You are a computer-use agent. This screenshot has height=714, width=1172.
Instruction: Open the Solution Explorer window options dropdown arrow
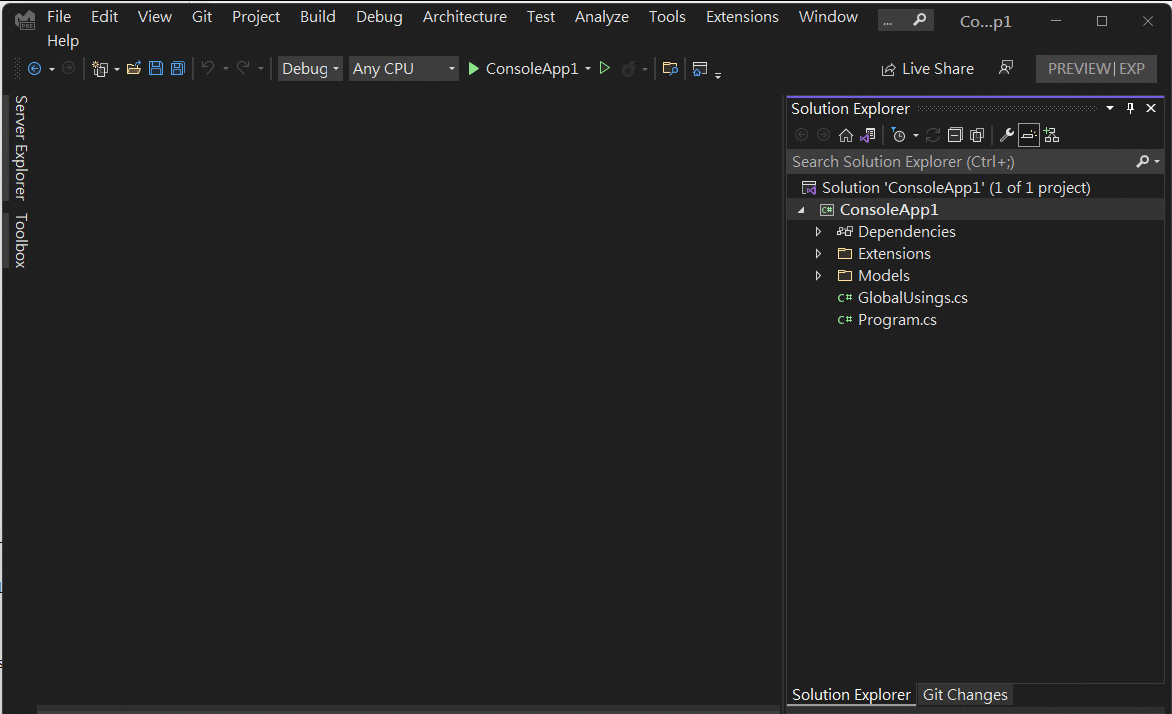pos(1110,108)
